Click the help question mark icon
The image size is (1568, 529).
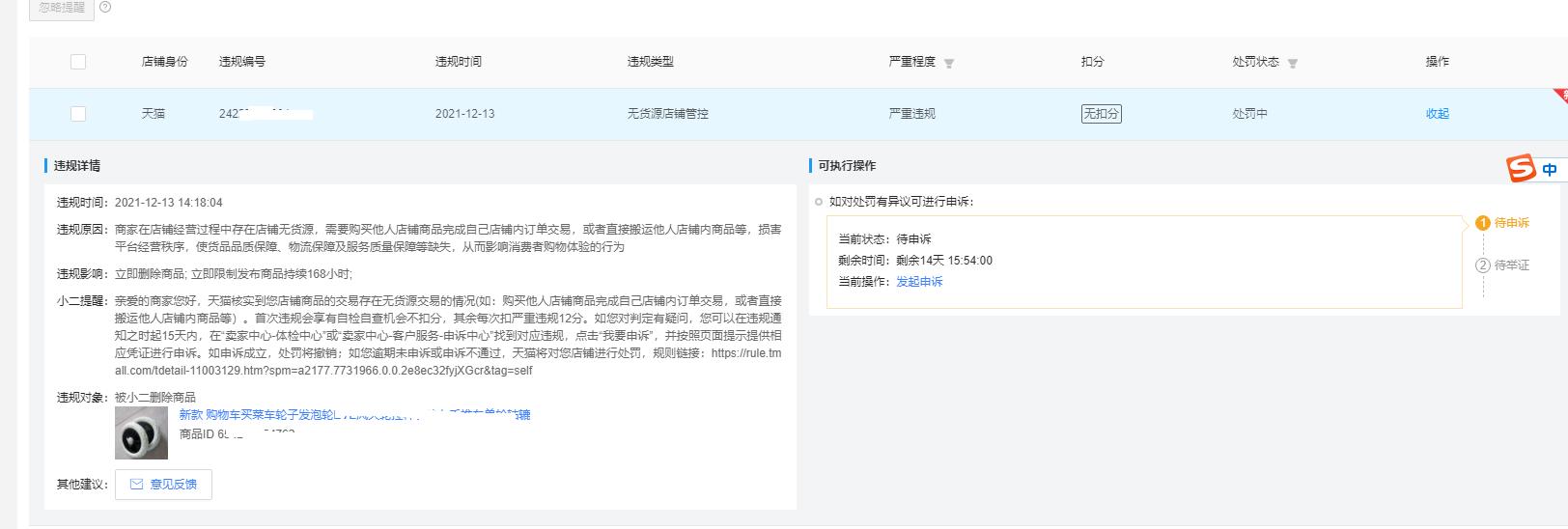point(105,7)
